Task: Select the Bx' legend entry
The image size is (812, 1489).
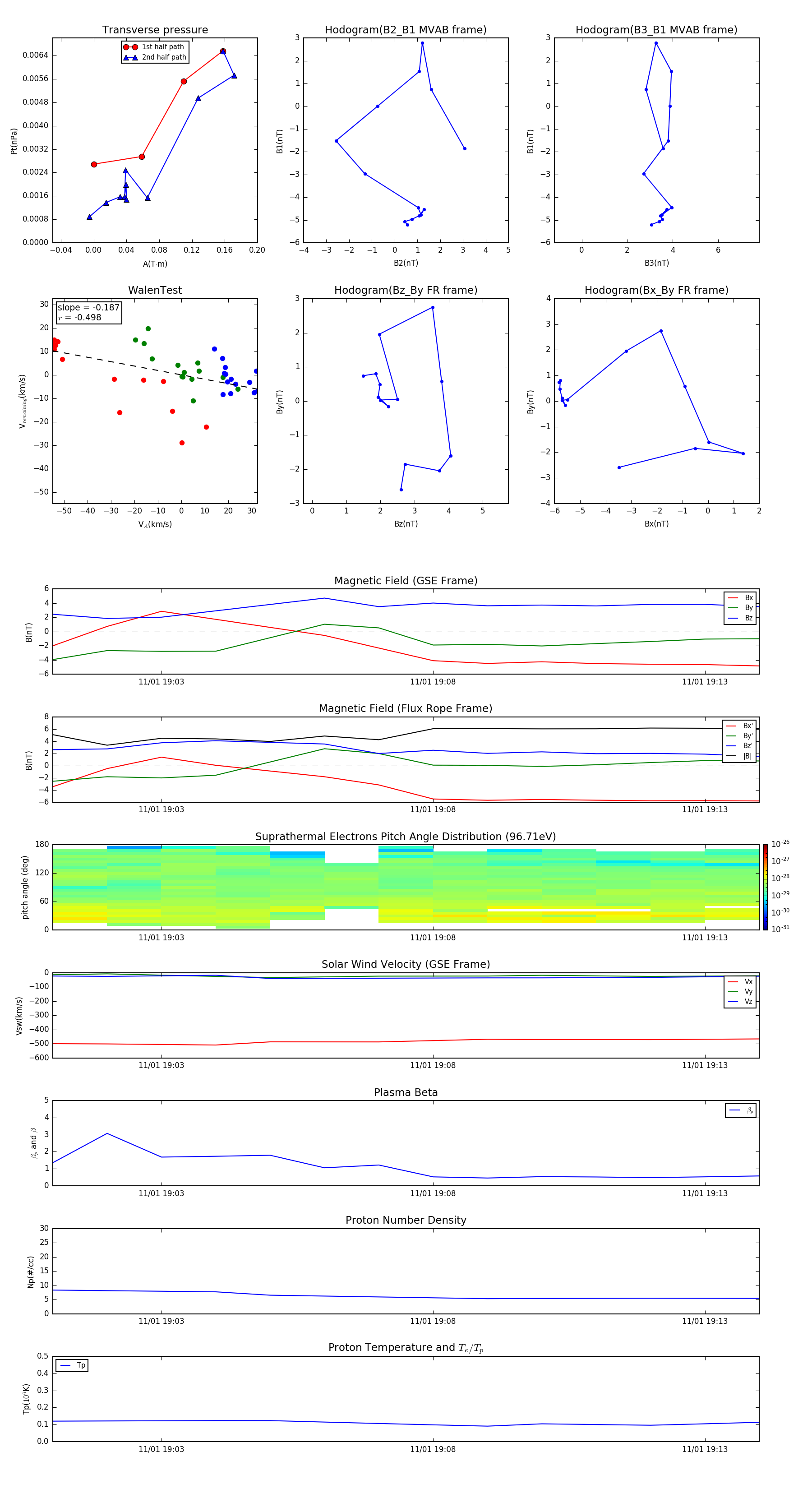Action: [x=740, y=726]
